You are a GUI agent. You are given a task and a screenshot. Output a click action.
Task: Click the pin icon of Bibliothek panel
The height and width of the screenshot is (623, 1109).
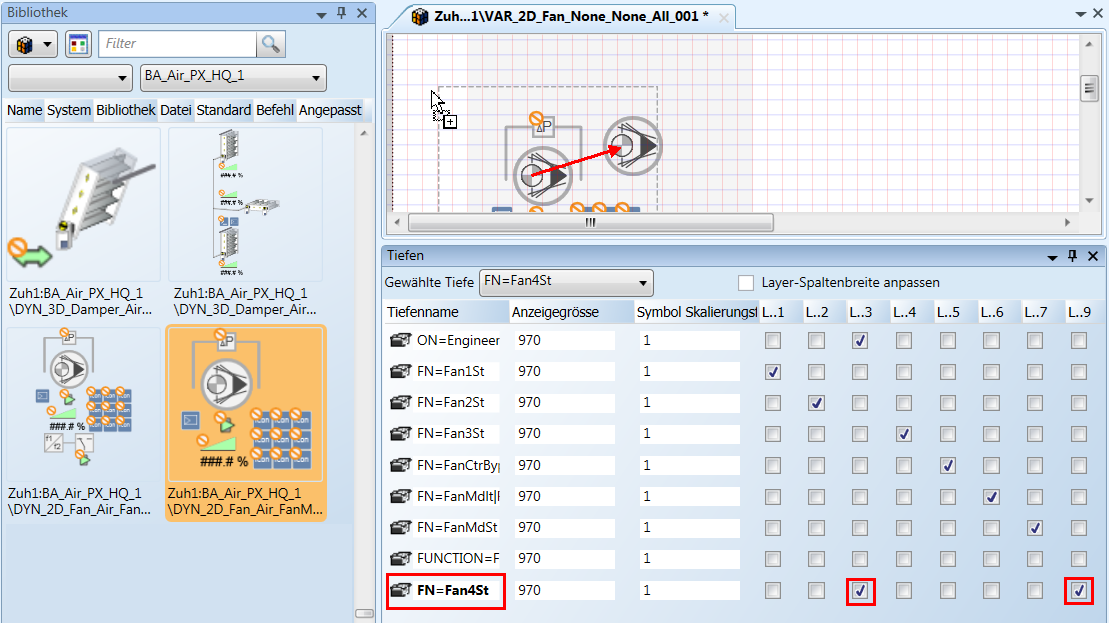coord(341,13)
